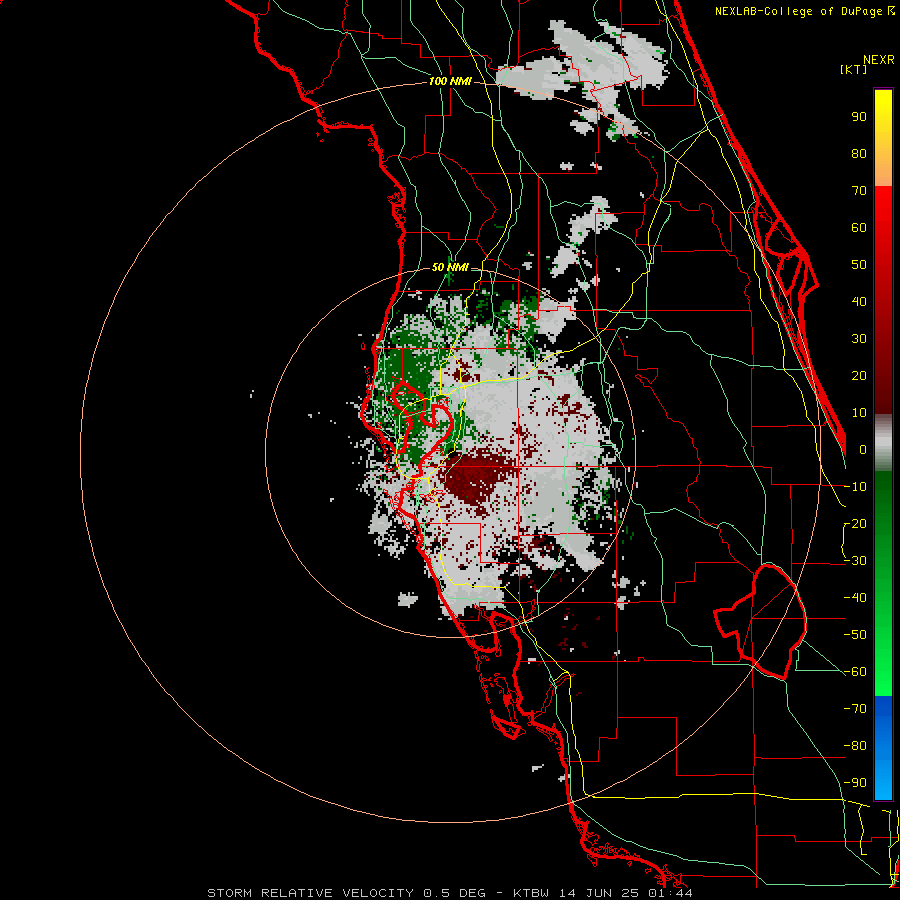This screenshot has width=900, height=900.
Task: Click the -50 scale value
Action: point(855,635)
